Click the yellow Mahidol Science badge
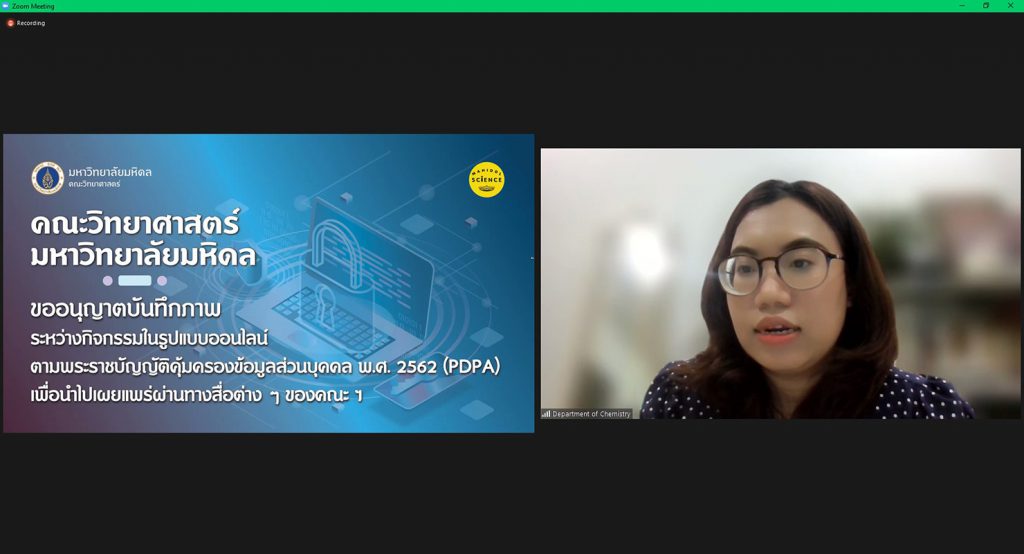1024x554 pixels. coord(487,180)
